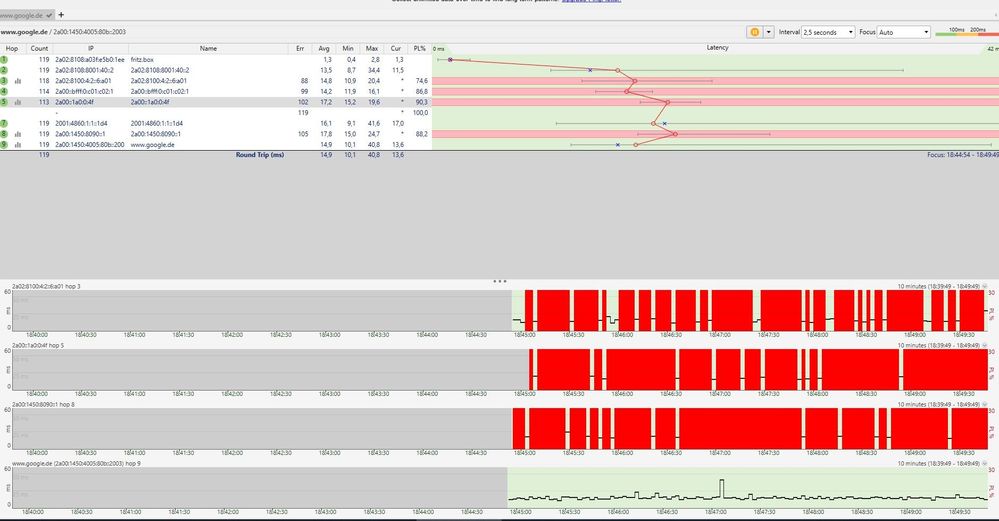Open the dropdown arrow beside the pause button
The image size is (999, 521).
[769, 32]
